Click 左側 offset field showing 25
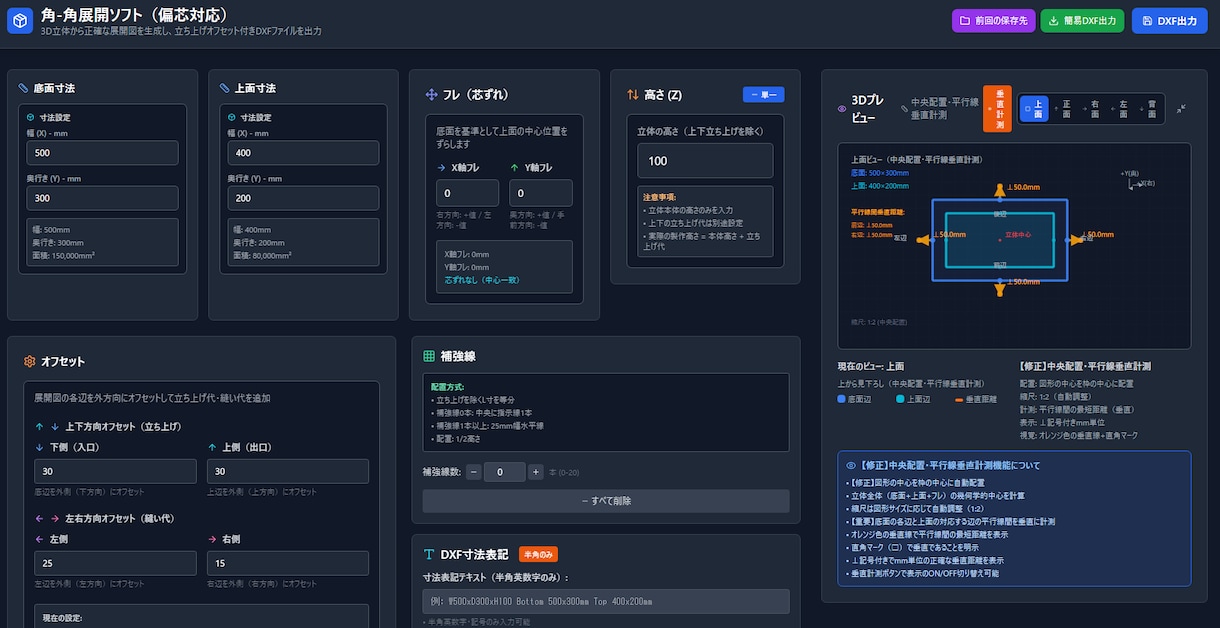 115,564
